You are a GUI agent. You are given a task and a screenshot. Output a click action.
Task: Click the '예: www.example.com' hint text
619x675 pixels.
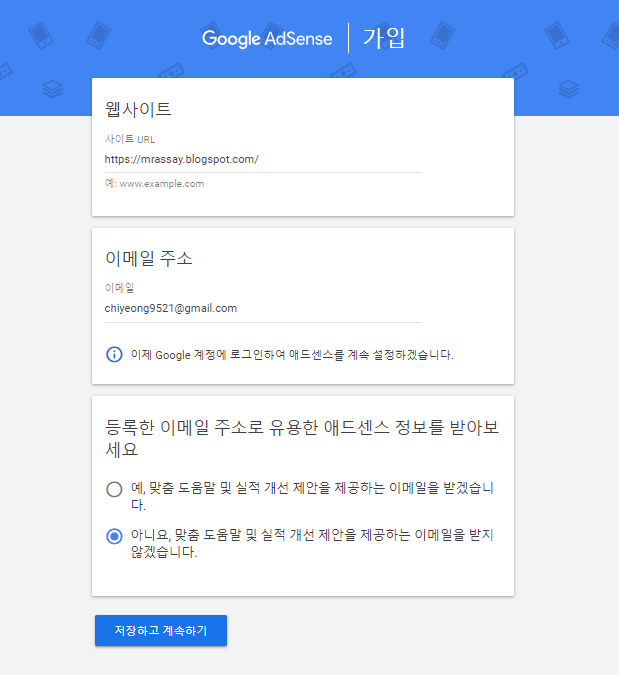155,184
